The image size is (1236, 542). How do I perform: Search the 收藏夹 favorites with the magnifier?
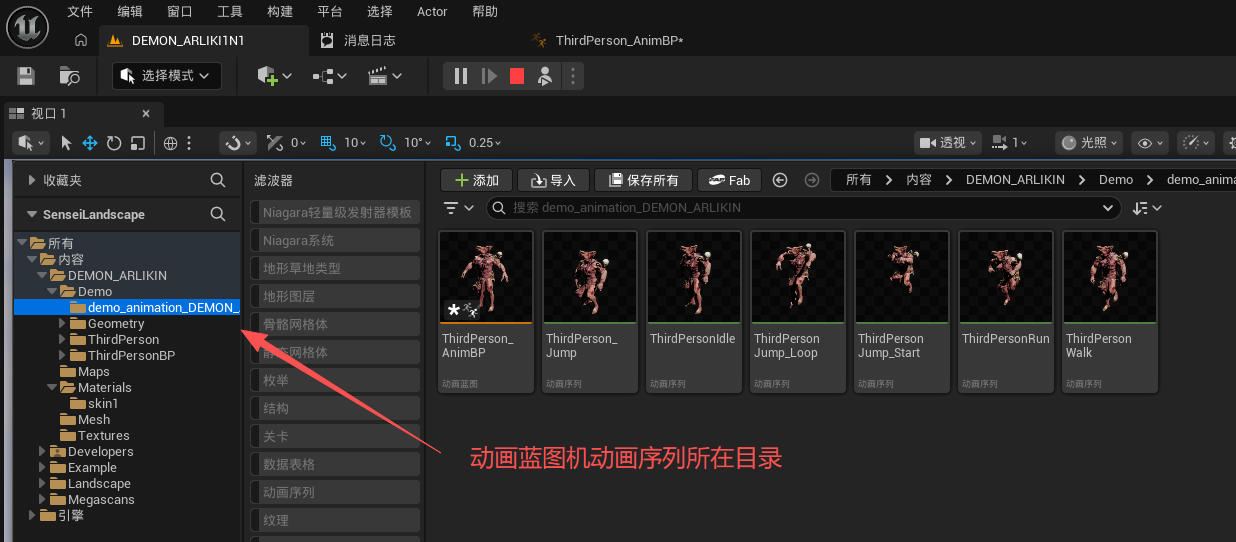click(x=218, y=180)
